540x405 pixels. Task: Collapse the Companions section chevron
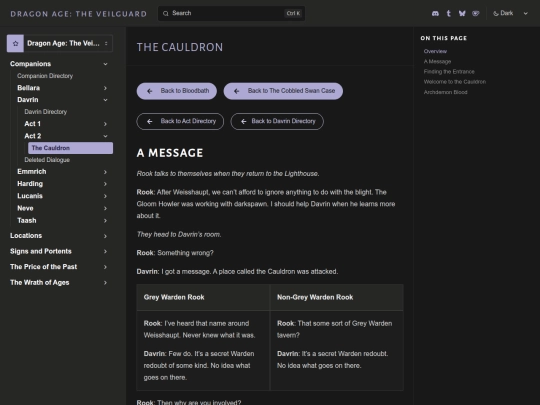point(105,64)
